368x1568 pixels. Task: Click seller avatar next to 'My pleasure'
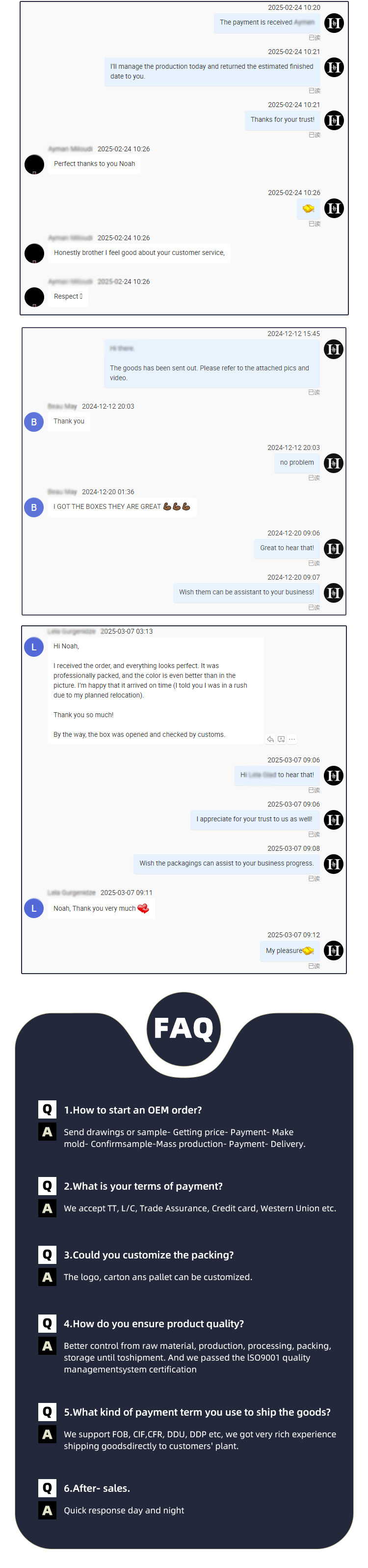[x=334, y=950]
